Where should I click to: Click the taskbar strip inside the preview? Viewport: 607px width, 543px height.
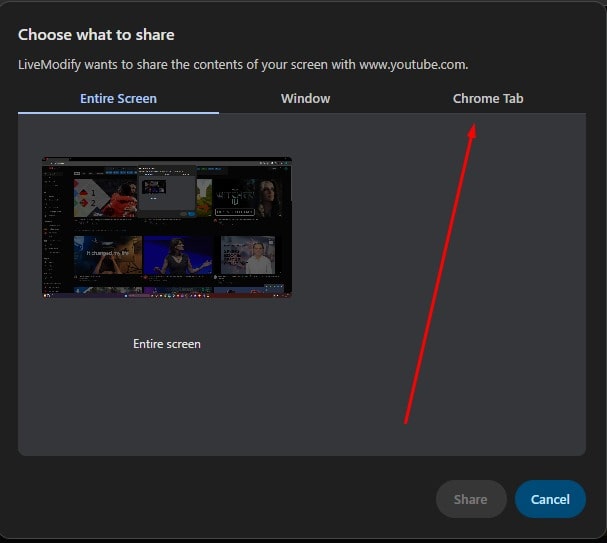coord(167,294)
